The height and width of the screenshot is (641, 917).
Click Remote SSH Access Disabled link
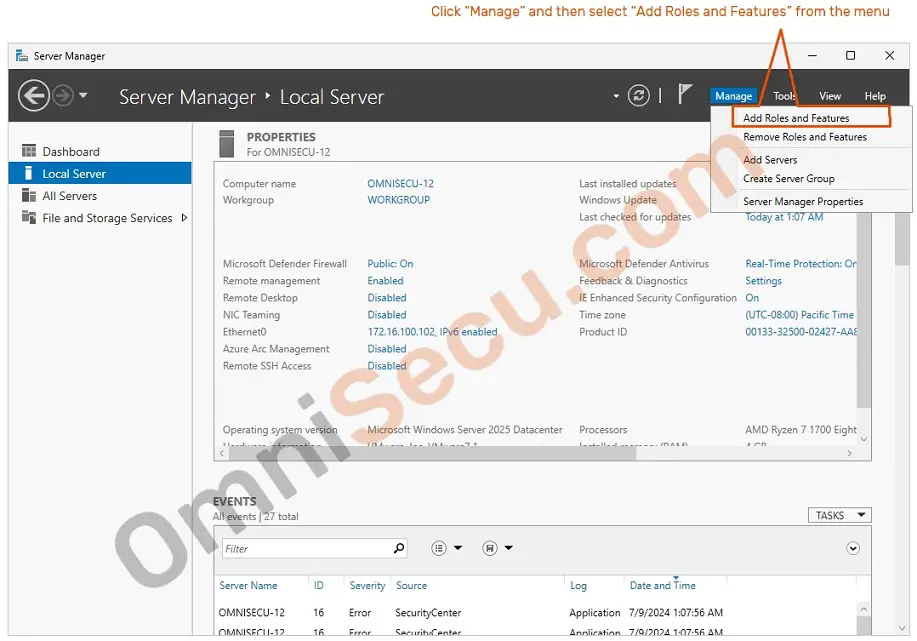(387, 366)
